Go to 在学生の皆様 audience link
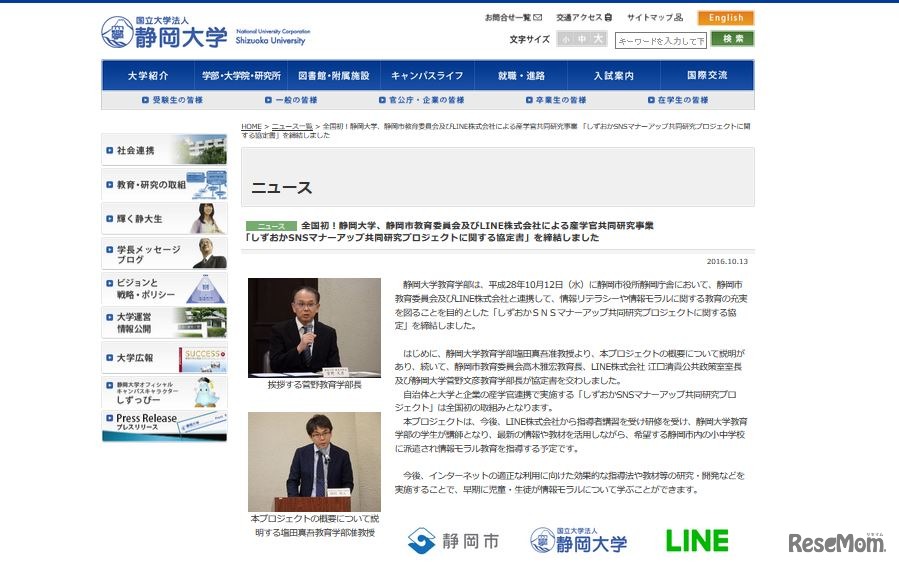Image resolution: width=899 pixels, height=566 pixels. [x=678, y=100]
